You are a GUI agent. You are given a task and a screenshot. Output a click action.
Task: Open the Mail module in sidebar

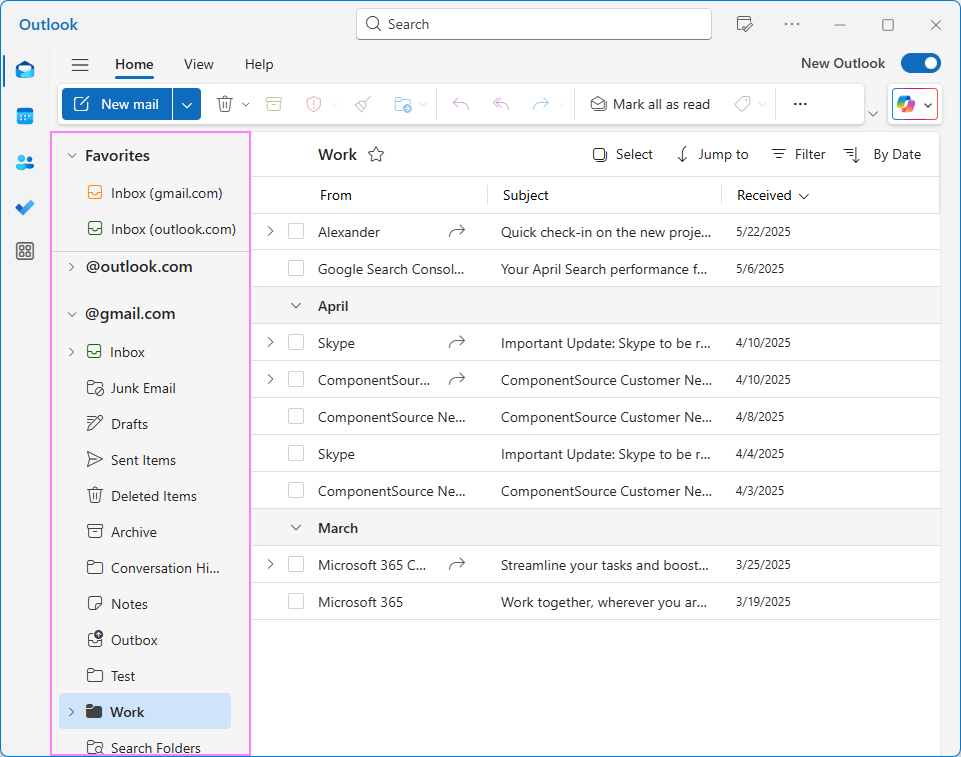(x=25, y=70)
